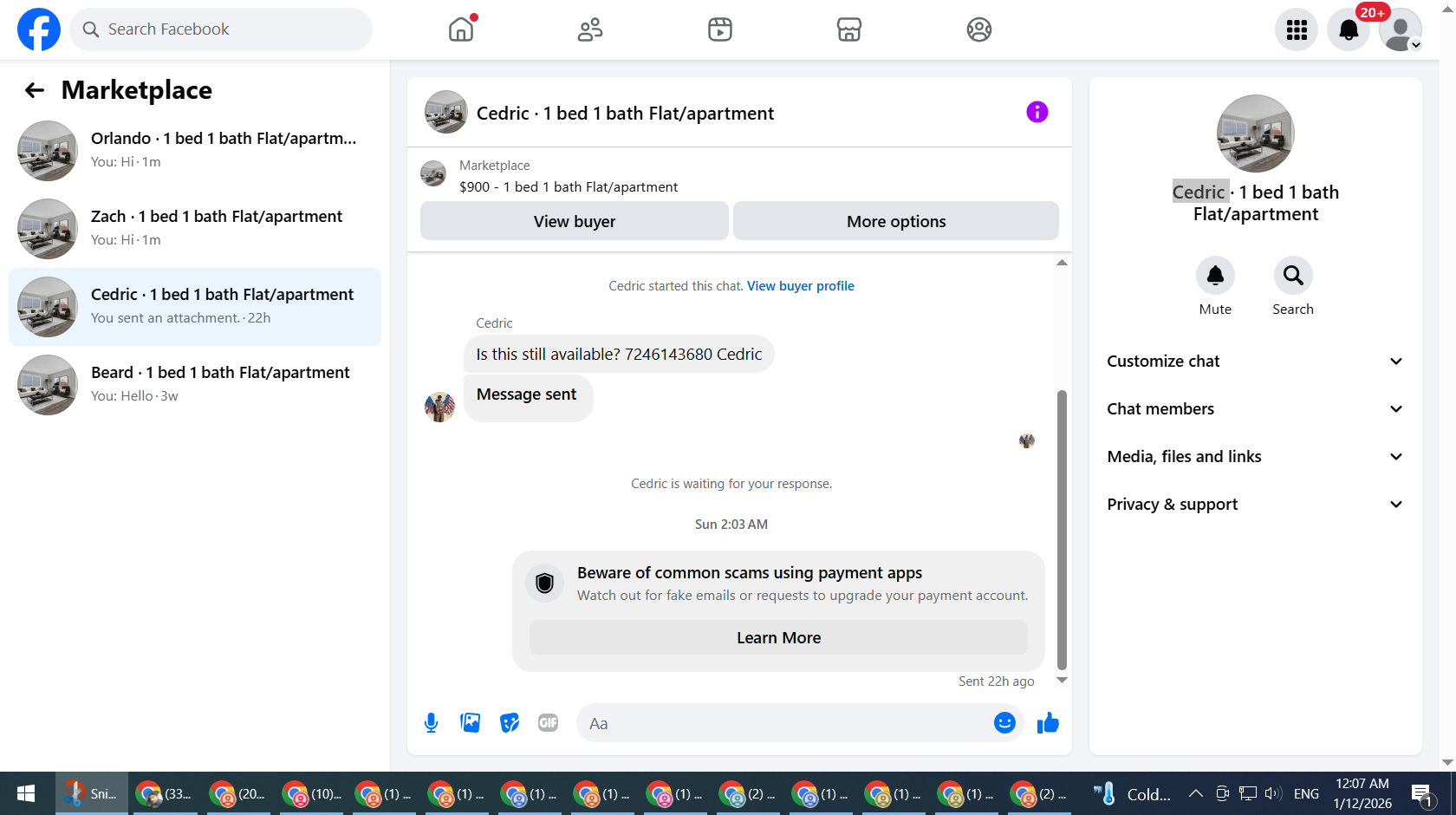This screenshot has height=815, width=1456.
Task: Click More options button
Action: pyautogui.click(x=896, y=221)
